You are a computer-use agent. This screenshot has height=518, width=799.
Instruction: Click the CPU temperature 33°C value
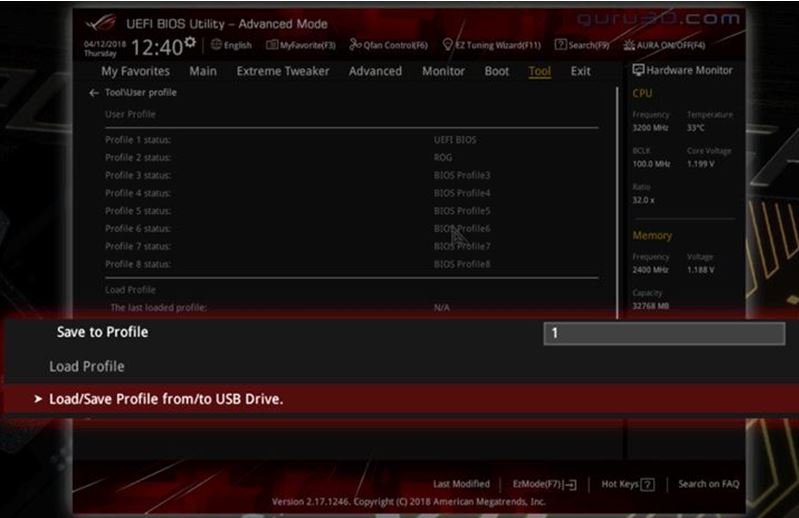click(x=696, y=128)
